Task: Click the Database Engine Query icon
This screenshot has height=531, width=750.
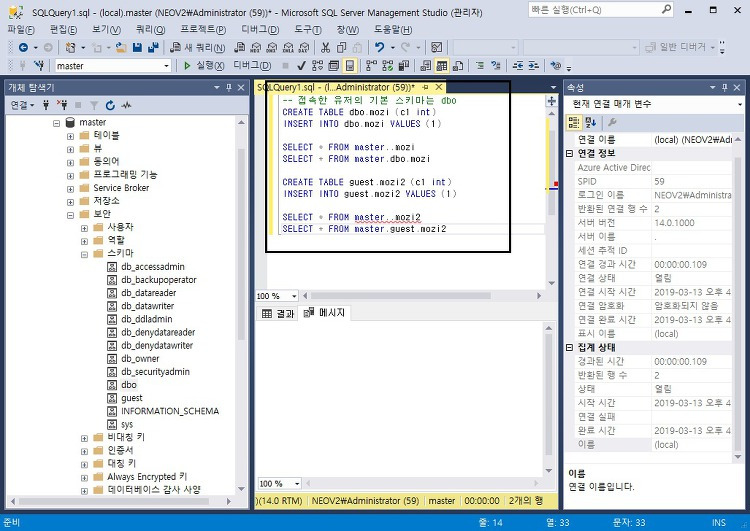Action: coord(240,47)
